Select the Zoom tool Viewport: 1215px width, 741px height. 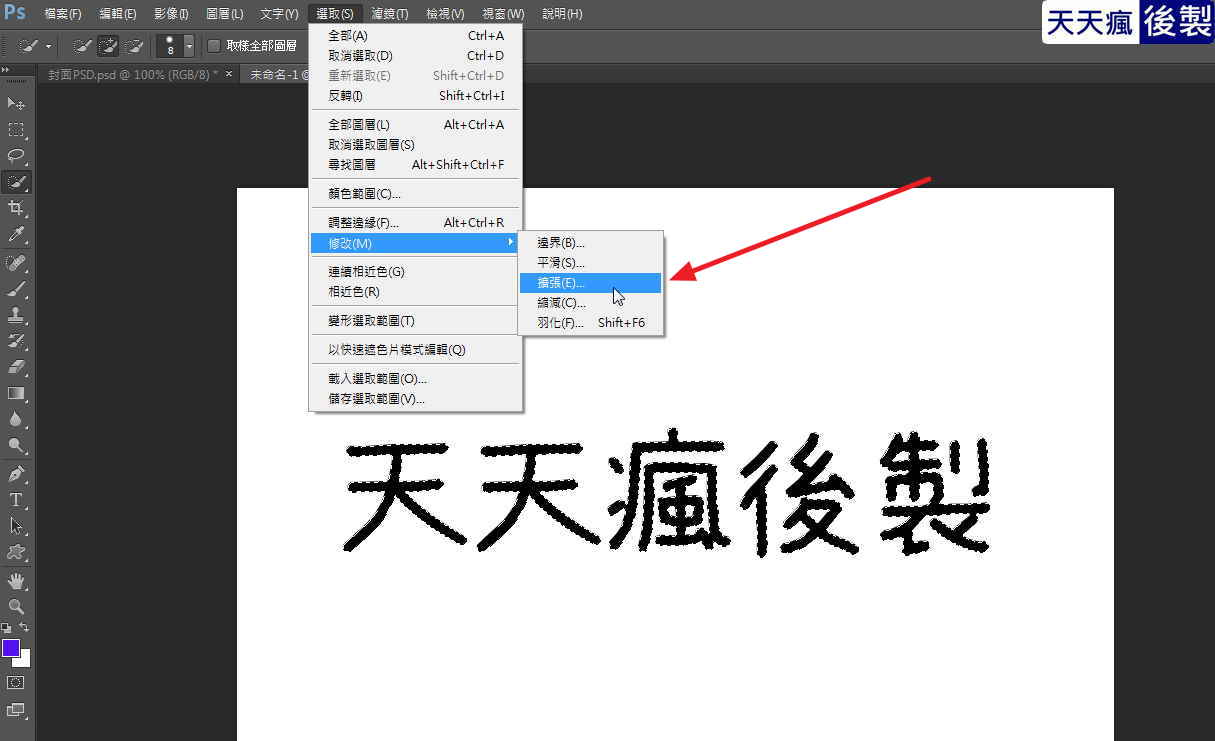(x=17, y=607)
